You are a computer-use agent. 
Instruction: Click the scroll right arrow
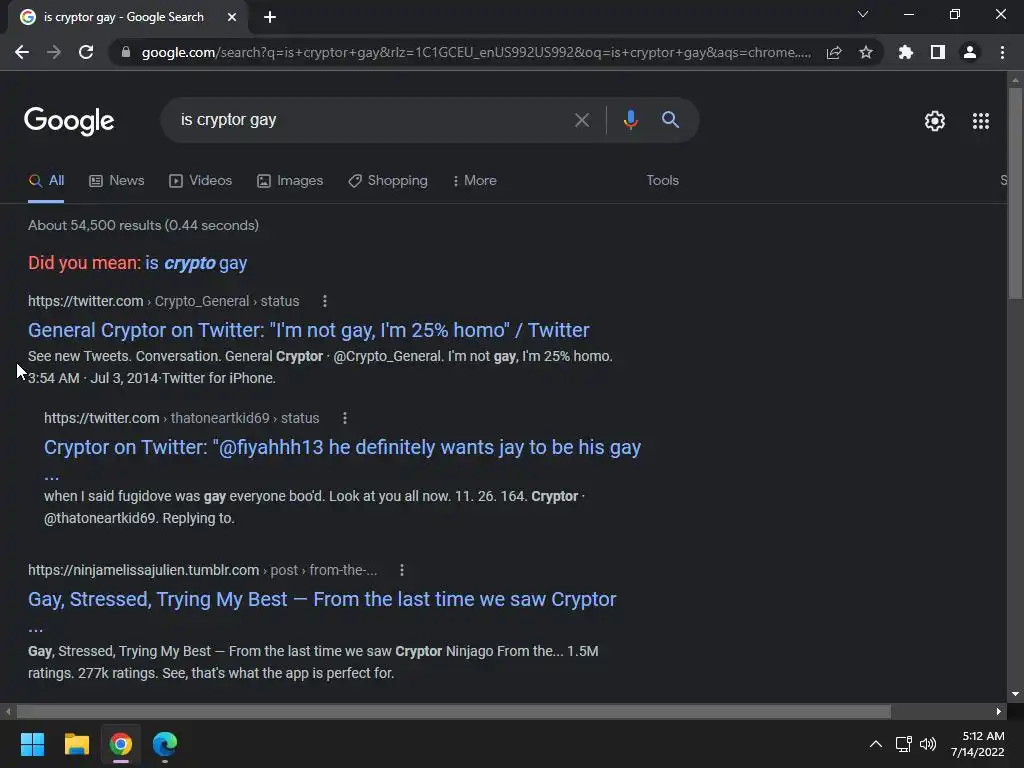pos(999,711)
